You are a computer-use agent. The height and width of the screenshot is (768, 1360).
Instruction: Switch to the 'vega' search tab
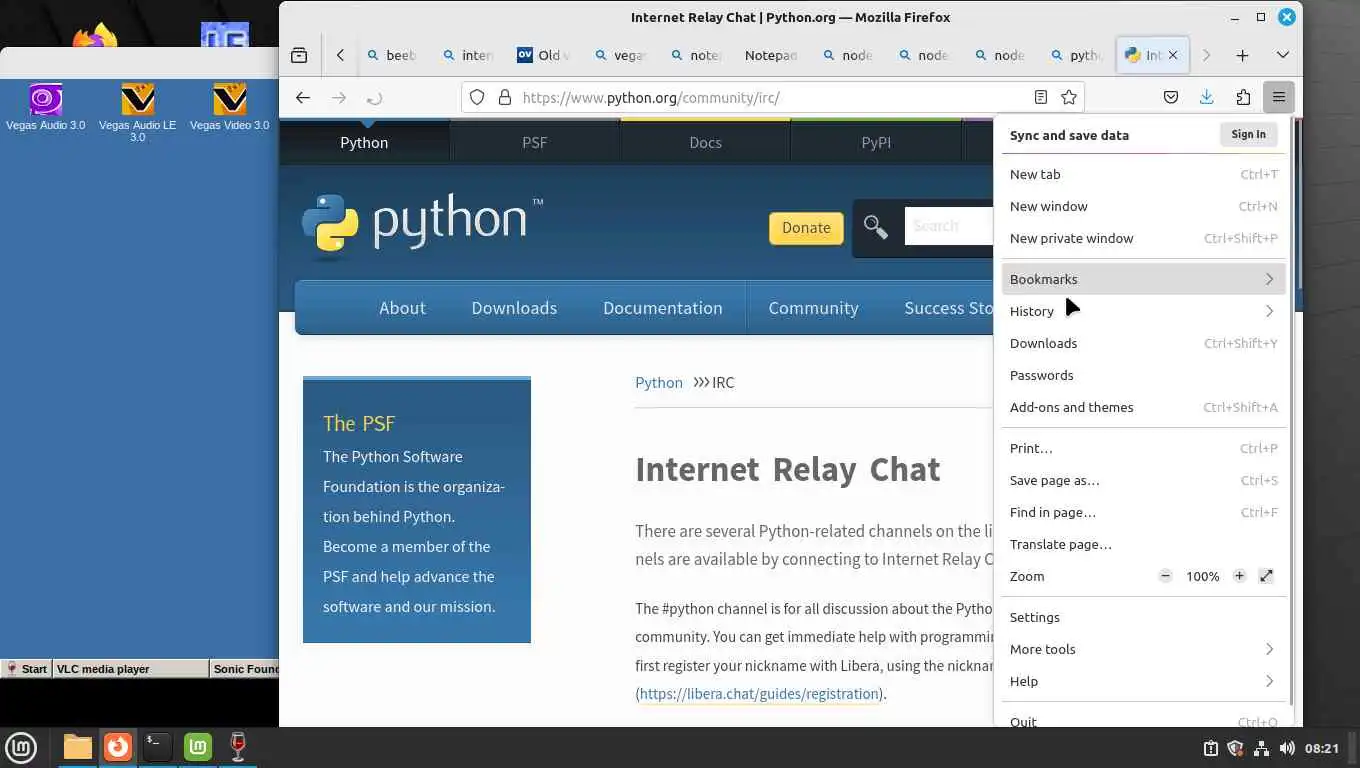coord(619,55)
